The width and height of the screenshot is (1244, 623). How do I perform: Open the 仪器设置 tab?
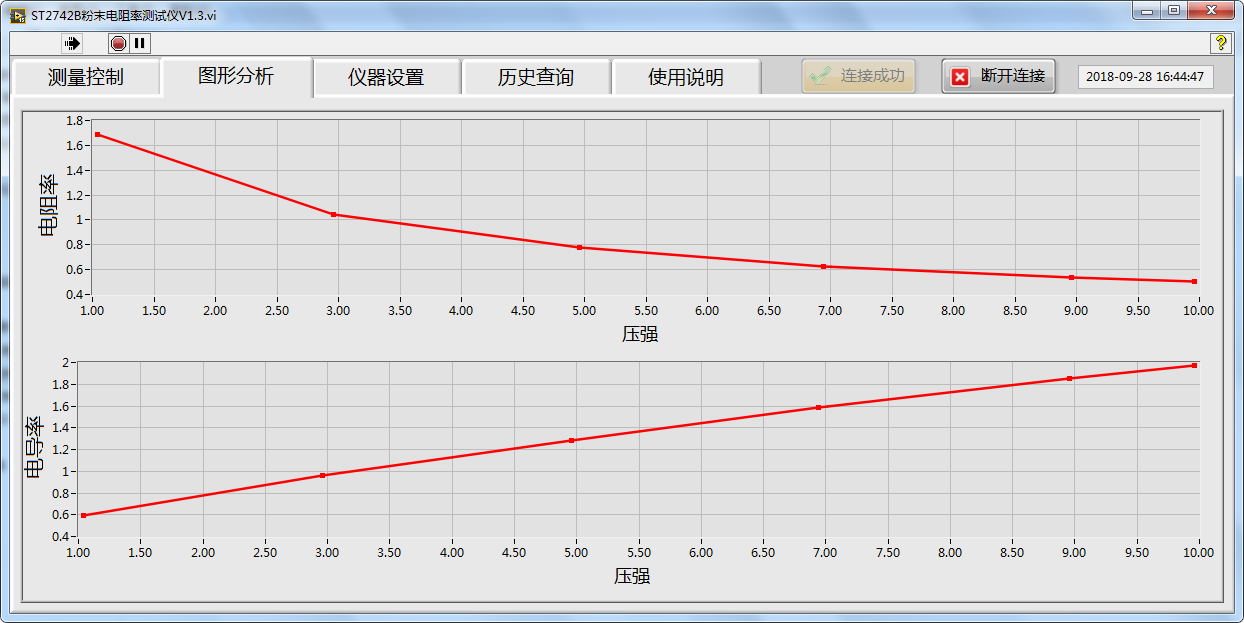click(386, 78)
